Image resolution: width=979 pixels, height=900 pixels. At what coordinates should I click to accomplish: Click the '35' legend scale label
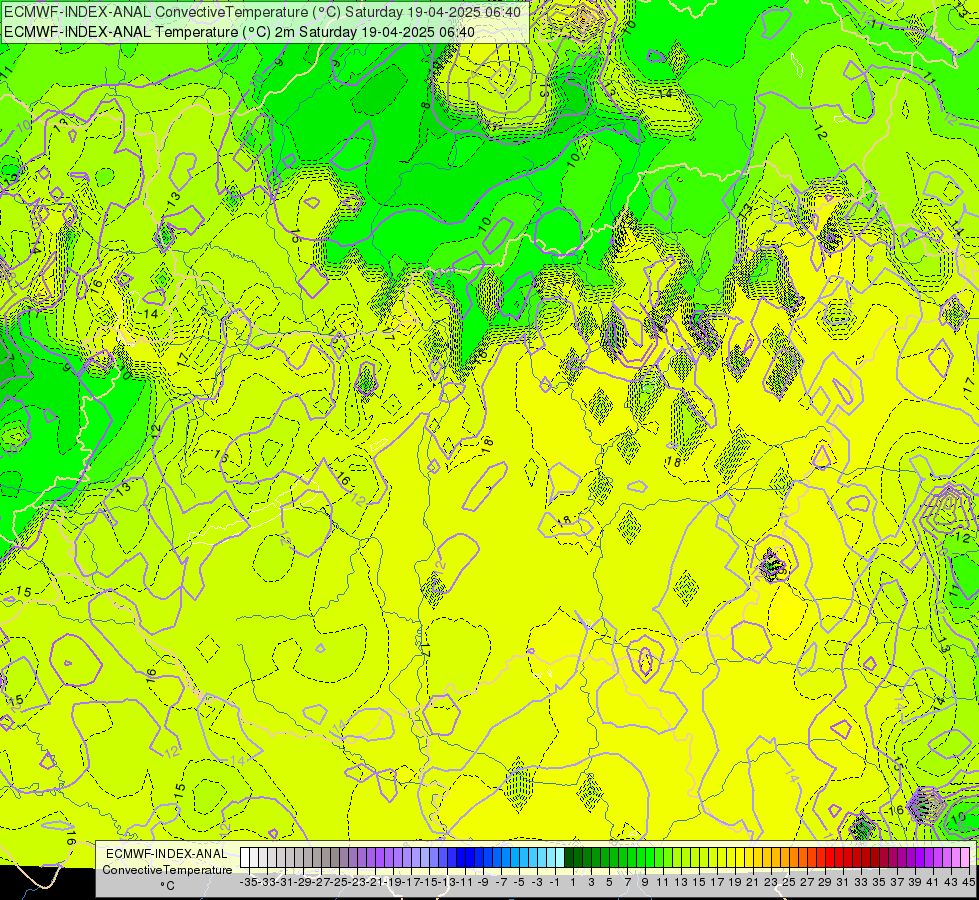click(x=879, y=882)
